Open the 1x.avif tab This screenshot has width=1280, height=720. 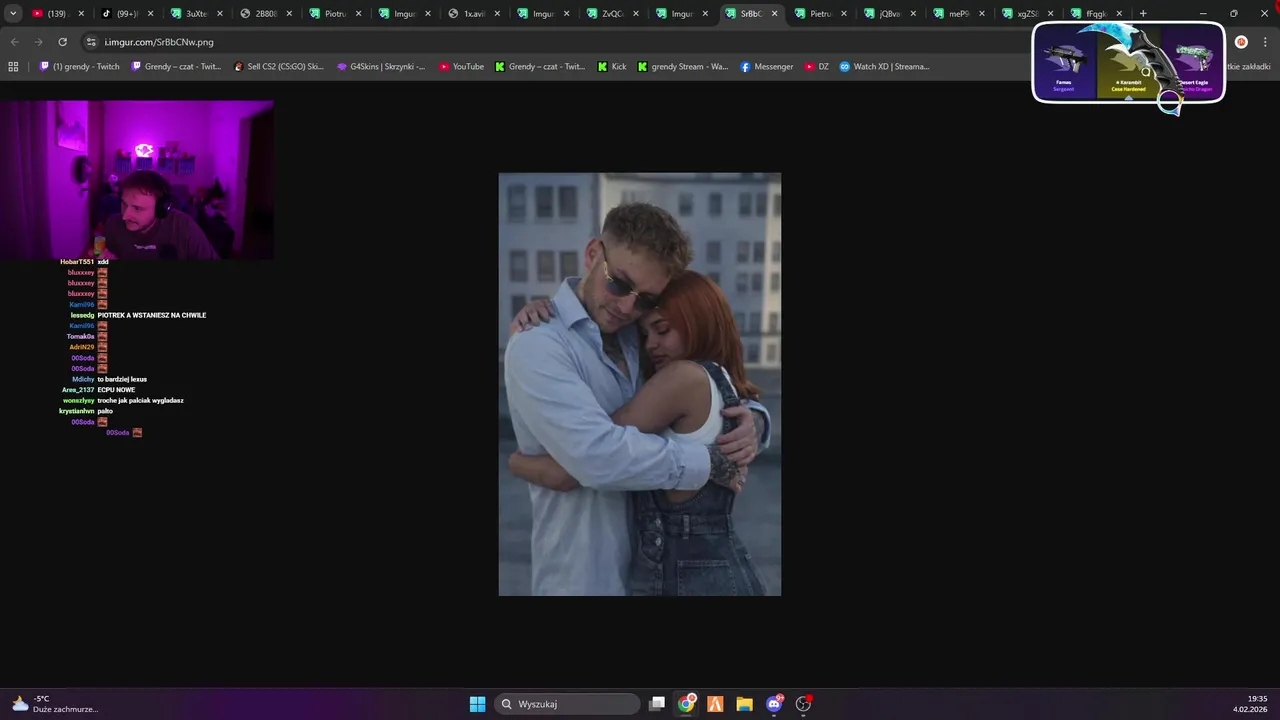473,14
